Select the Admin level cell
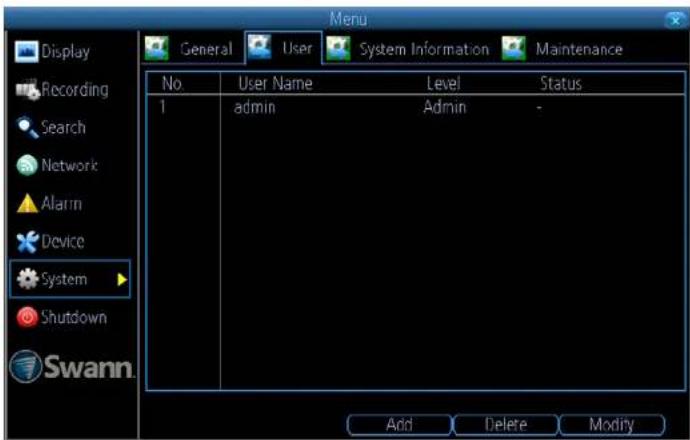Viewport: 690px width, 440px height. (444, 107)
